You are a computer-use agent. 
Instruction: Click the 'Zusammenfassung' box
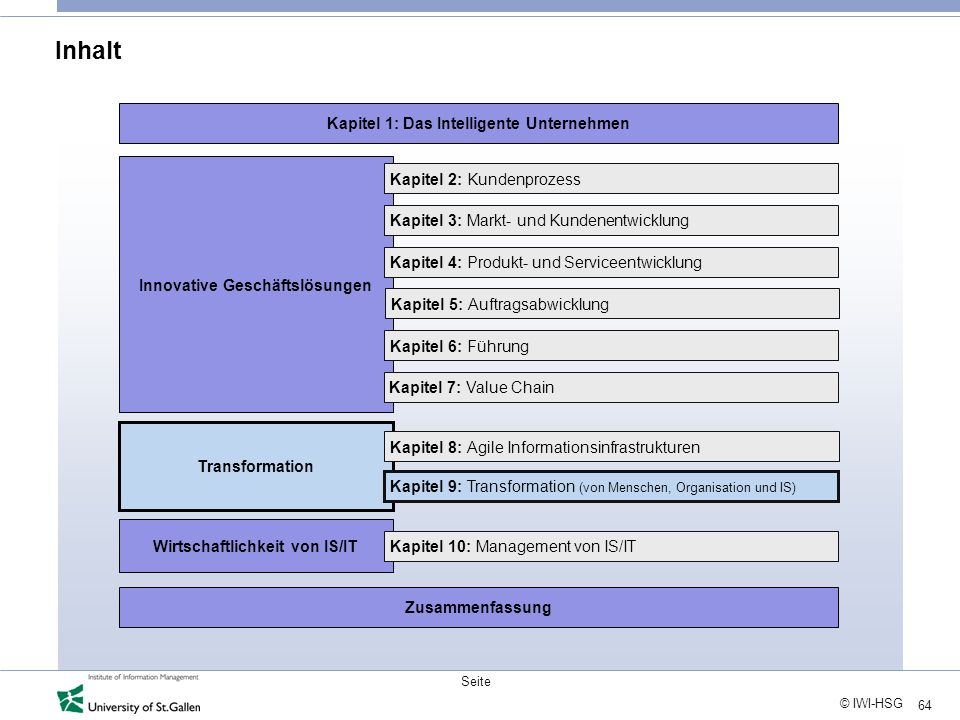(x=479, y=607)
